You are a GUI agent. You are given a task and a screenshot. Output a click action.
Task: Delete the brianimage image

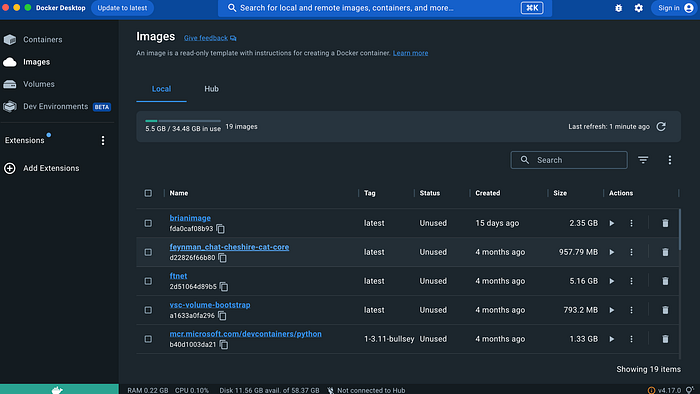(665, 223)
